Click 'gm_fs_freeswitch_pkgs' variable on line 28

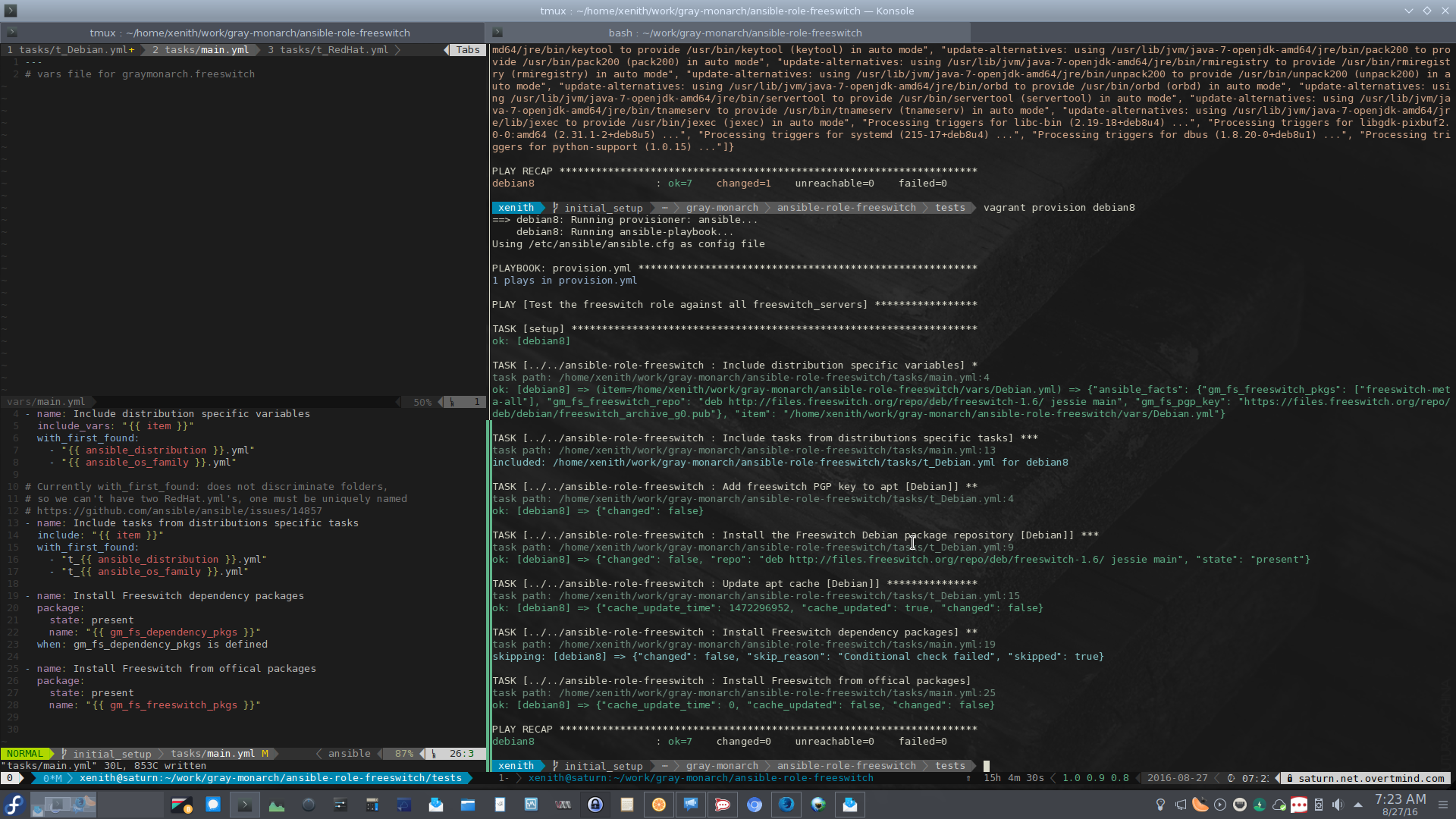pyautogui.click(x=173, y=705)
